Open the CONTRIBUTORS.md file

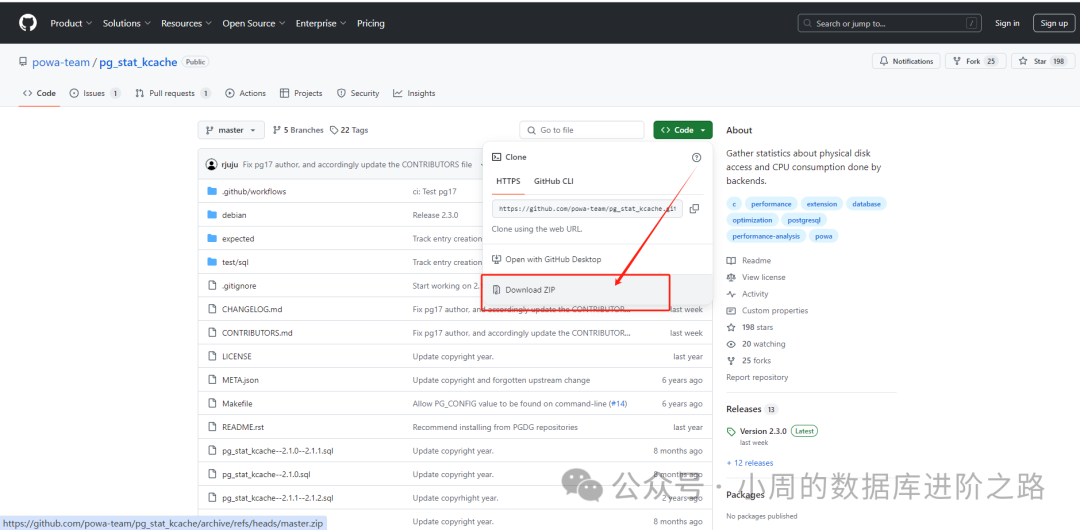(x=257, y=333)
